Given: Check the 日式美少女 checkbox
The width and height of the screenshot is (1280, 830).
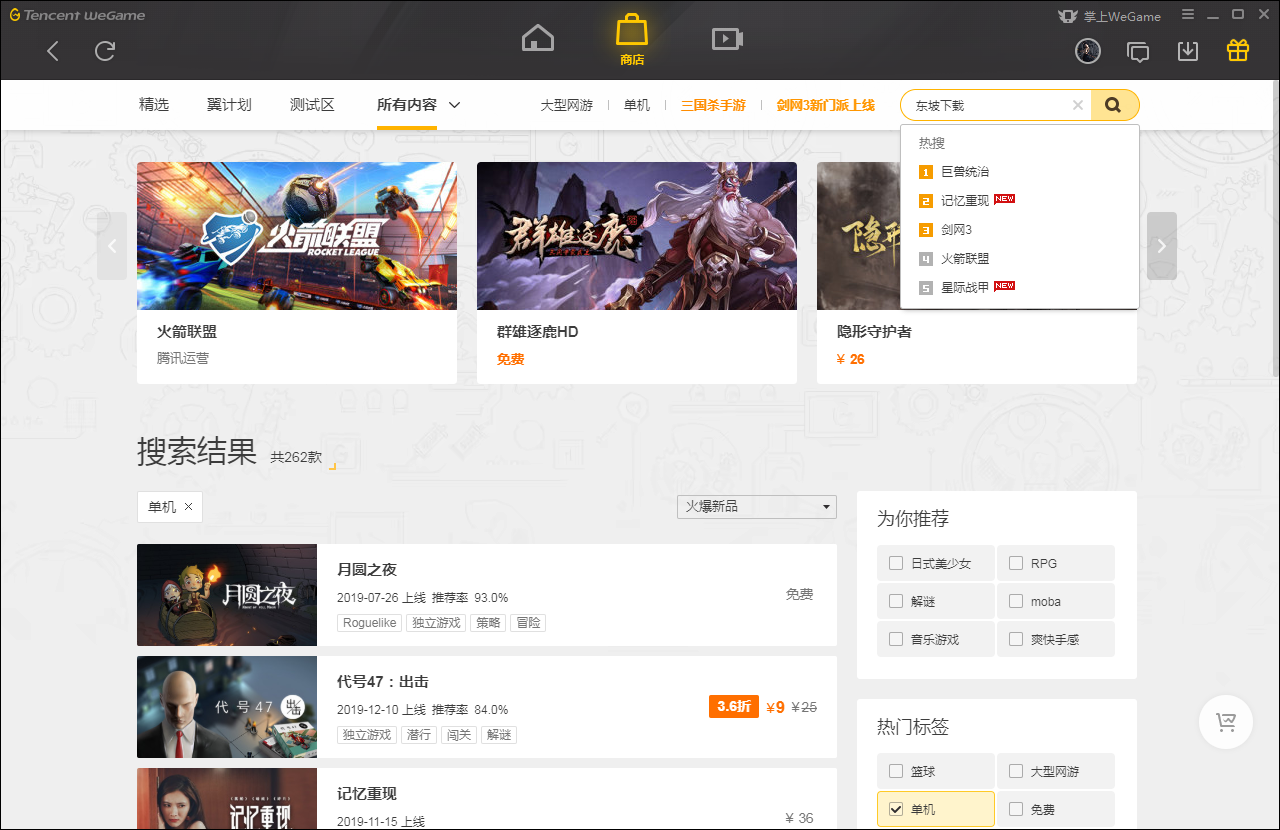Looking at the screenshot, I should [x=896, y=563].
